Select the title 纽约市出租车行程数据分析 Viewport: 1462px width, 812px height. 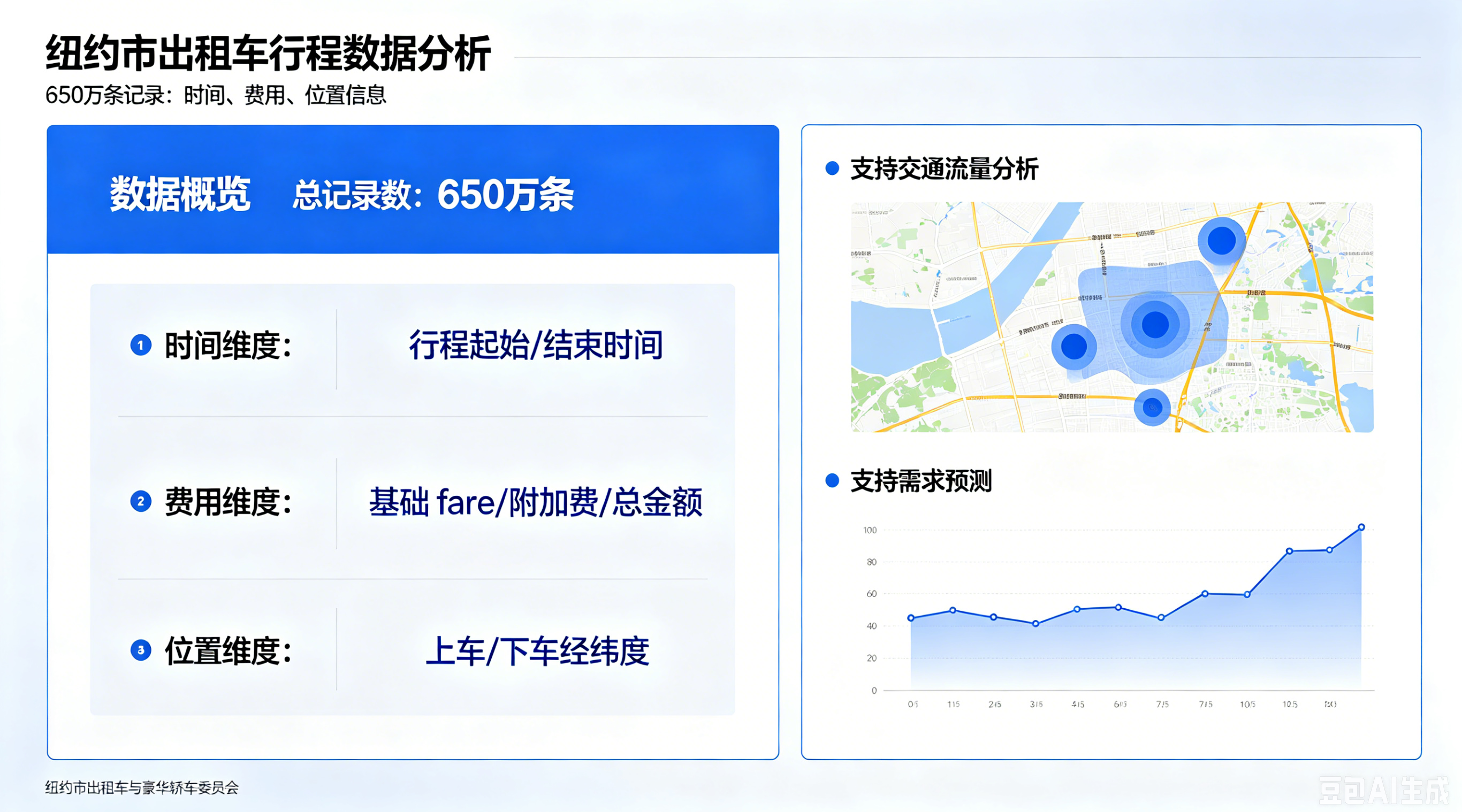point(268,53)
